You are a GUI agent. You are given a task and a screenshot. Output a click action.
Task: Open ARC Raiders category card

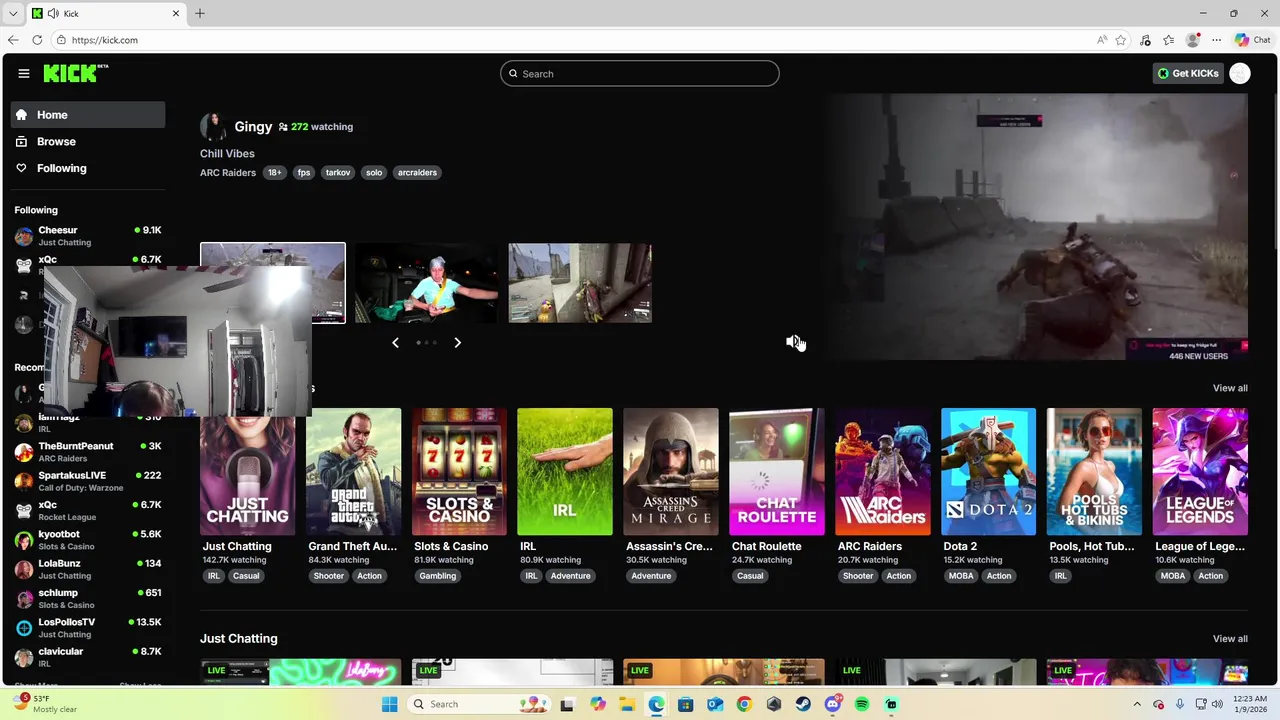pyautogui.click(x=883, y=472)
